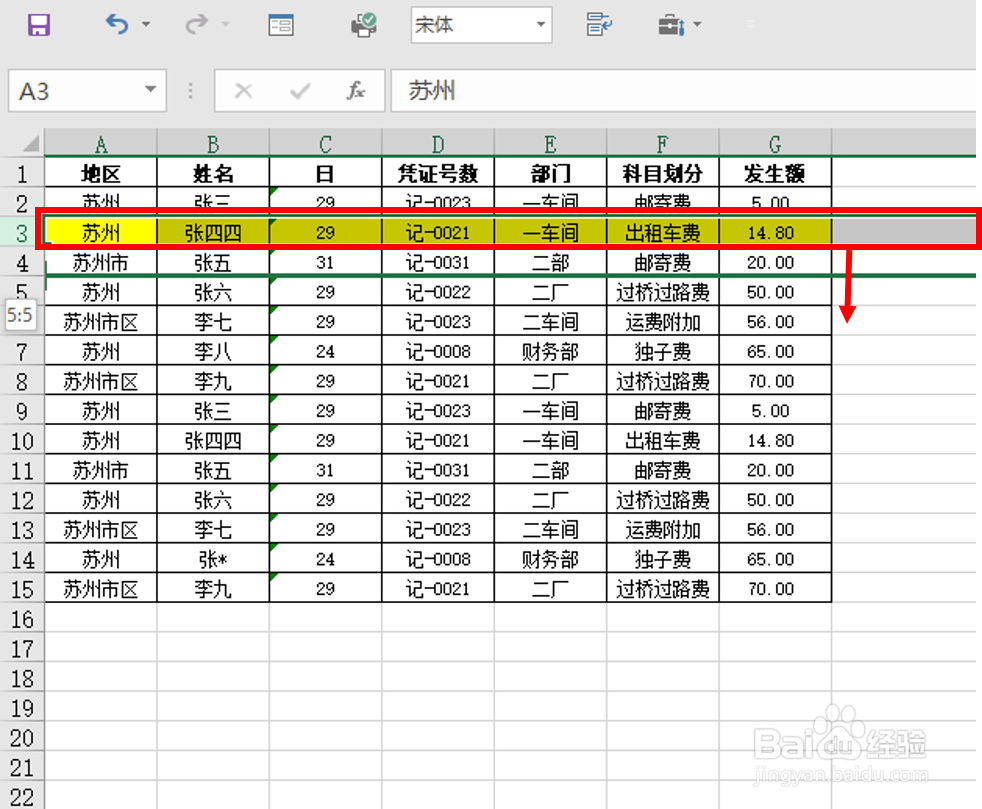Select the Redo icon
Screen dimensions: 982x809
point(196,25)
